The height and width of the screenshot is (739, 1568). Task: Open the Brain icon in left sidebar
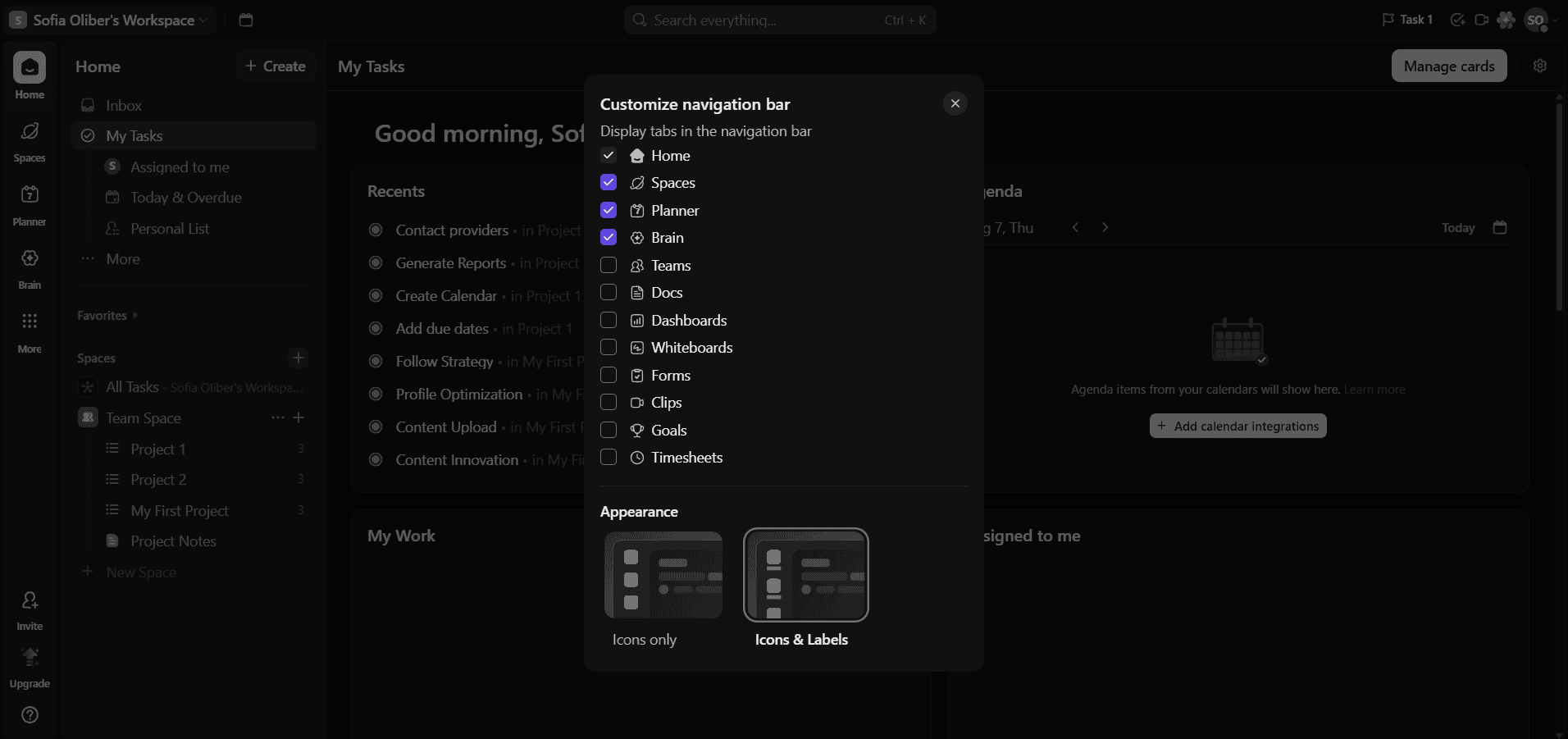pos(30,259)
